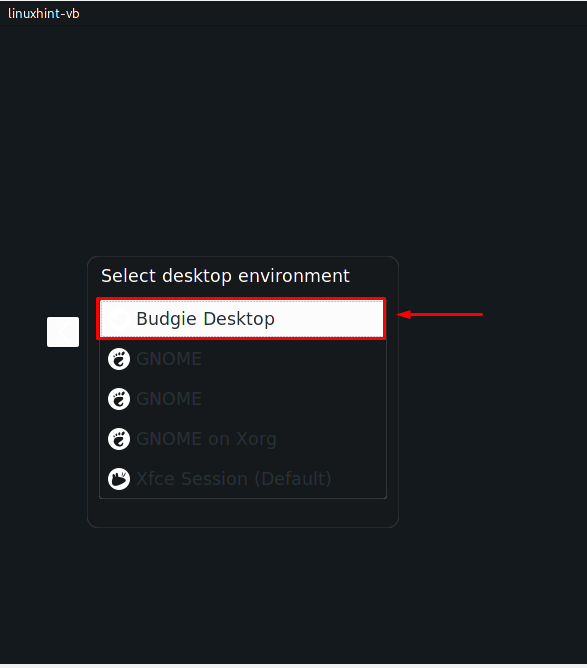This screenshot has width=587, height=668.
Task: Go back using the left chevron button
Action: point(63,332)
